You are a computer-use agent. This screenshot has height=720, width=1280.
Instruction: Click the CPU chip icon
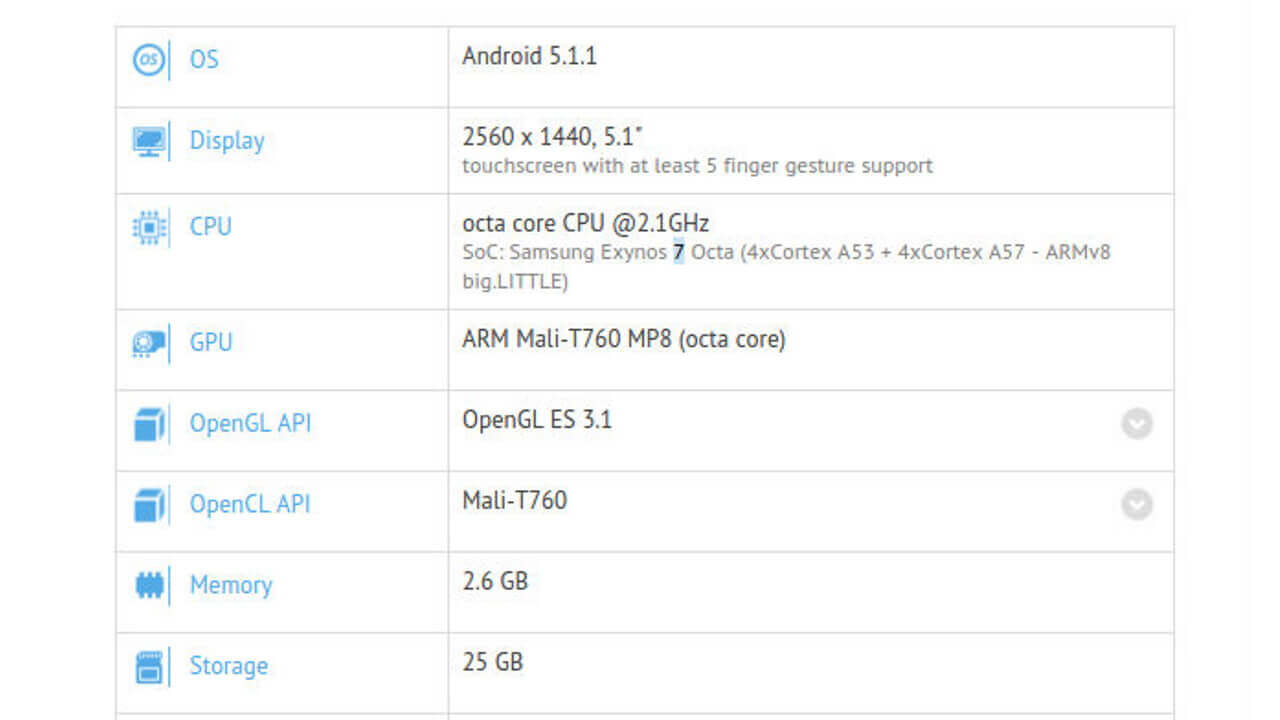coord(149,227)
